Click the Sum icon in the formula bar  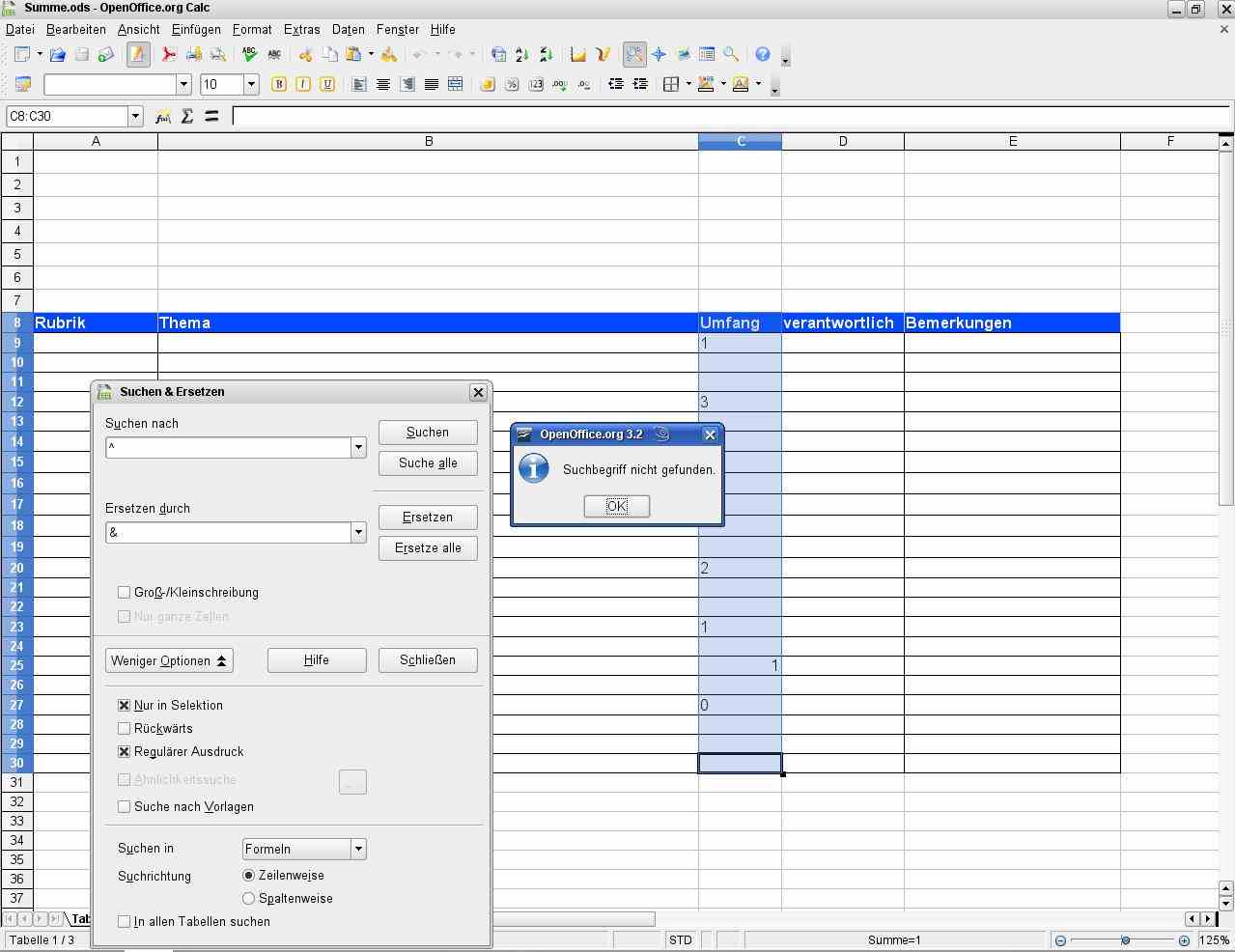[x=186, y=116]
